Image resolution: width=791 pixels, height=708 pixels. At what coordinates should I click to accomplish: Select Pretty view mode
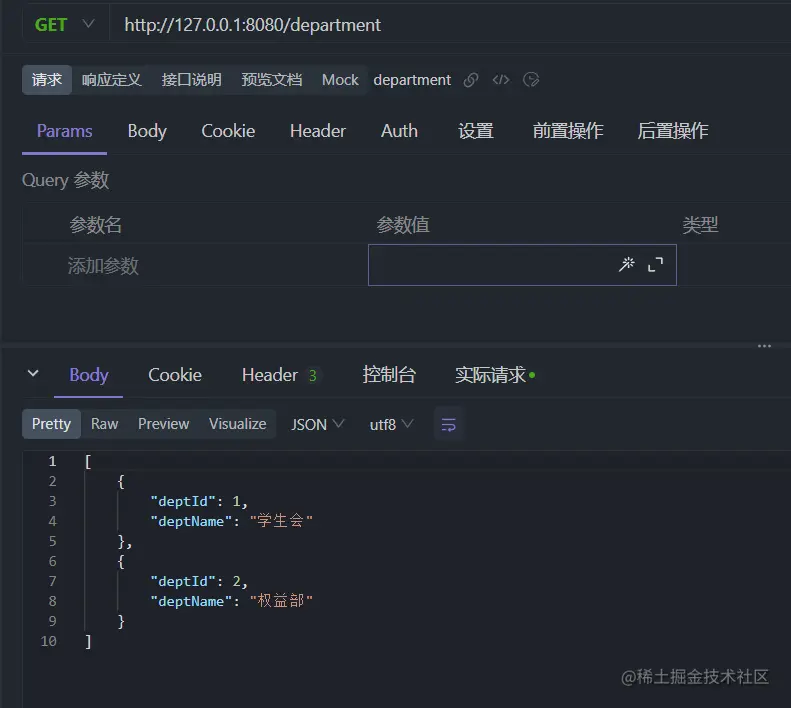tap(51, 424)
